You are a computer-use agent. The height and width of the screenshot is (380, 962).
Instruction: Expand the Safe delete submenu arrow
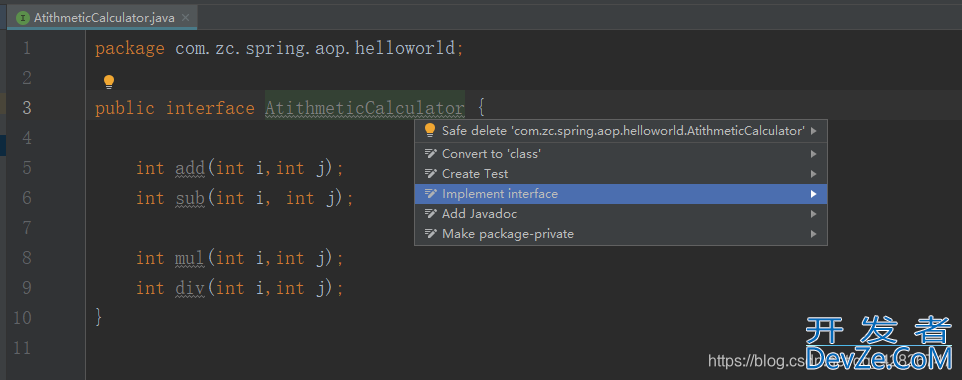pyautogui.click(x=814, y=131)
